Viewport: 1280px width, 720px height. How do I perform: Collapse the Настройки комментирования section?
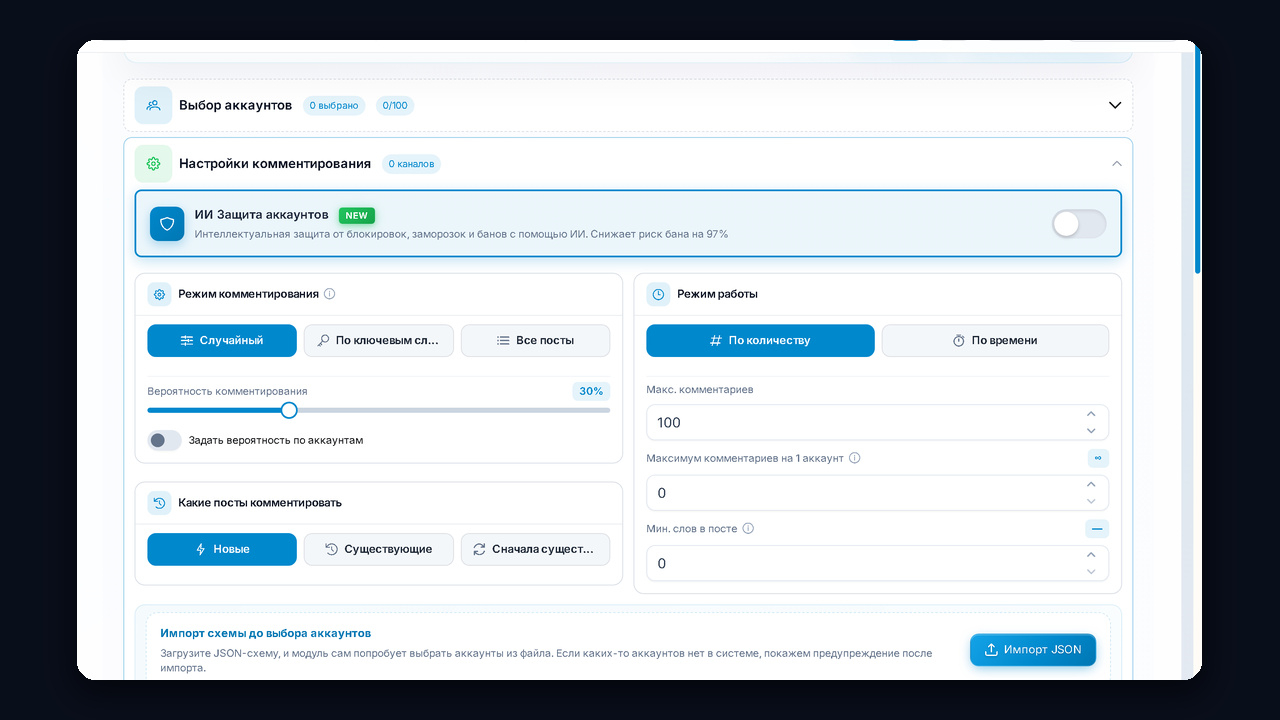click(1117, 164)
